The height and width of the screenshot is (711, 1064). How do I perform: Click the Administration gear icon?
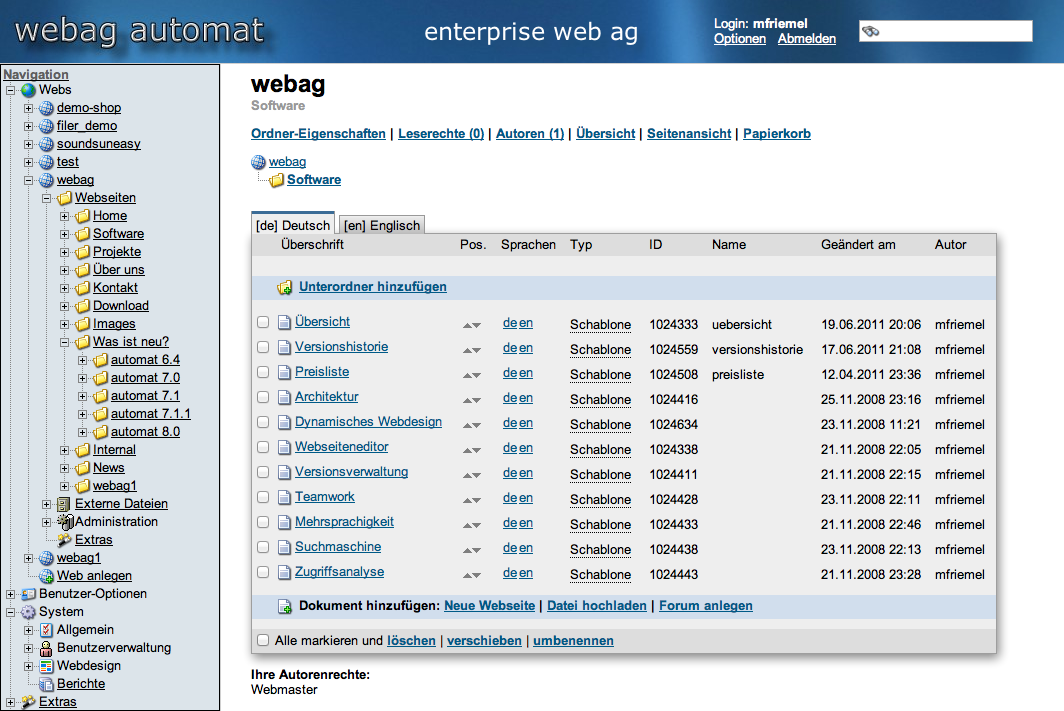(x=65, y=522)
